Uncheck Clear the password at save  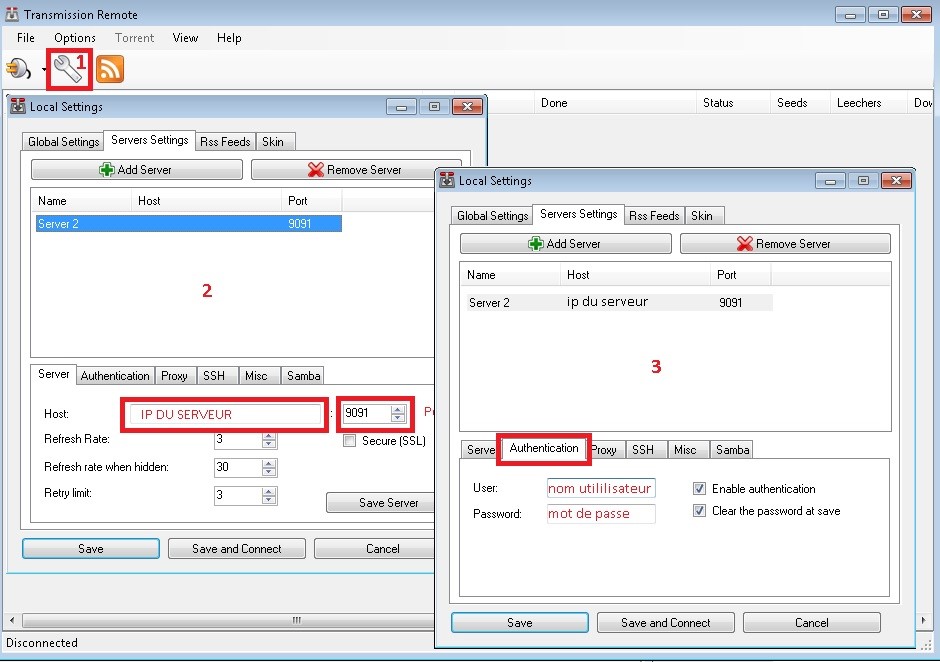pos(699,511)
